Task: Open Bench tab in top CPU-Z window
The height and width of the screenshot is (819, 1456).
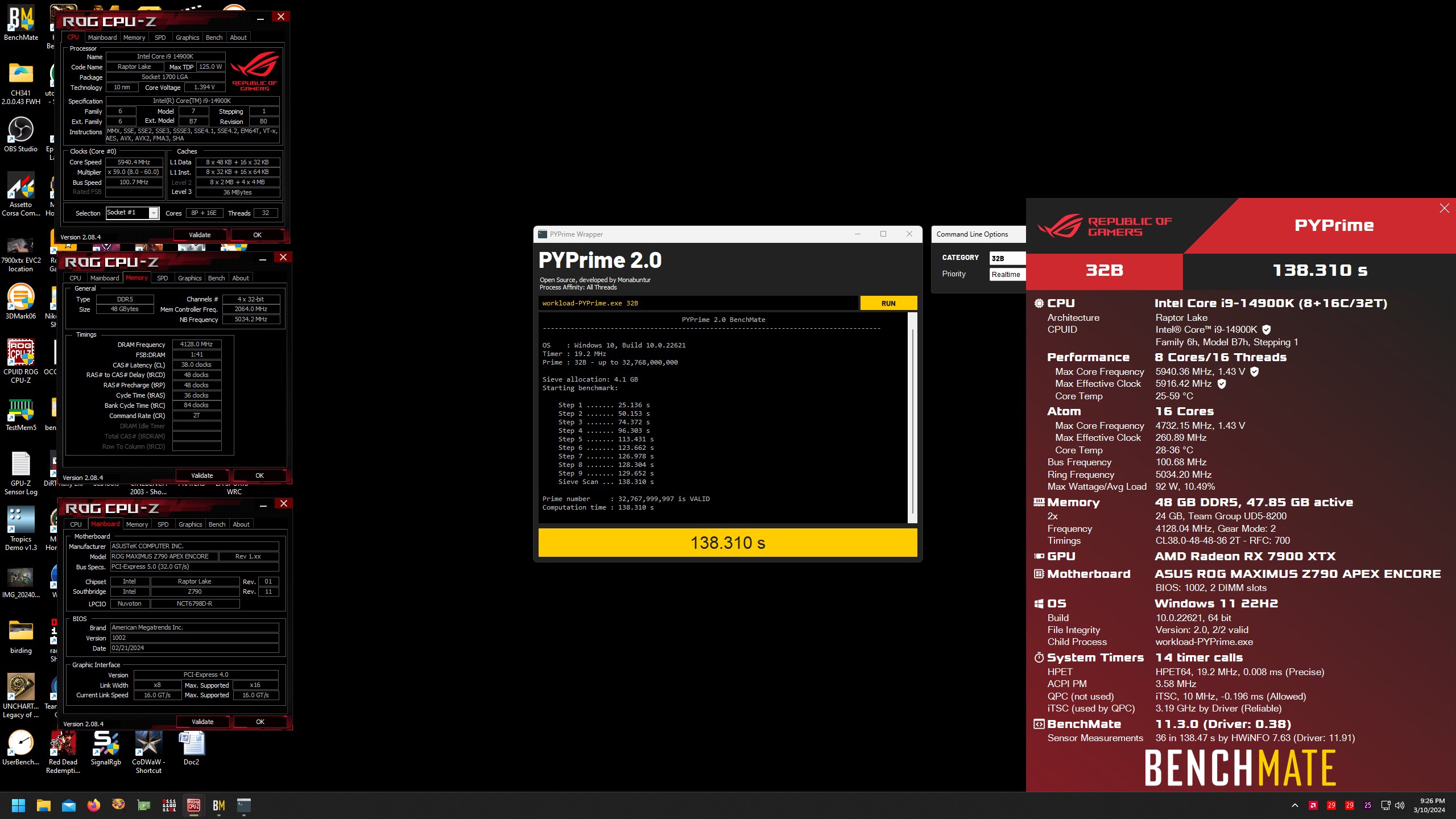Action: point(214,38)
